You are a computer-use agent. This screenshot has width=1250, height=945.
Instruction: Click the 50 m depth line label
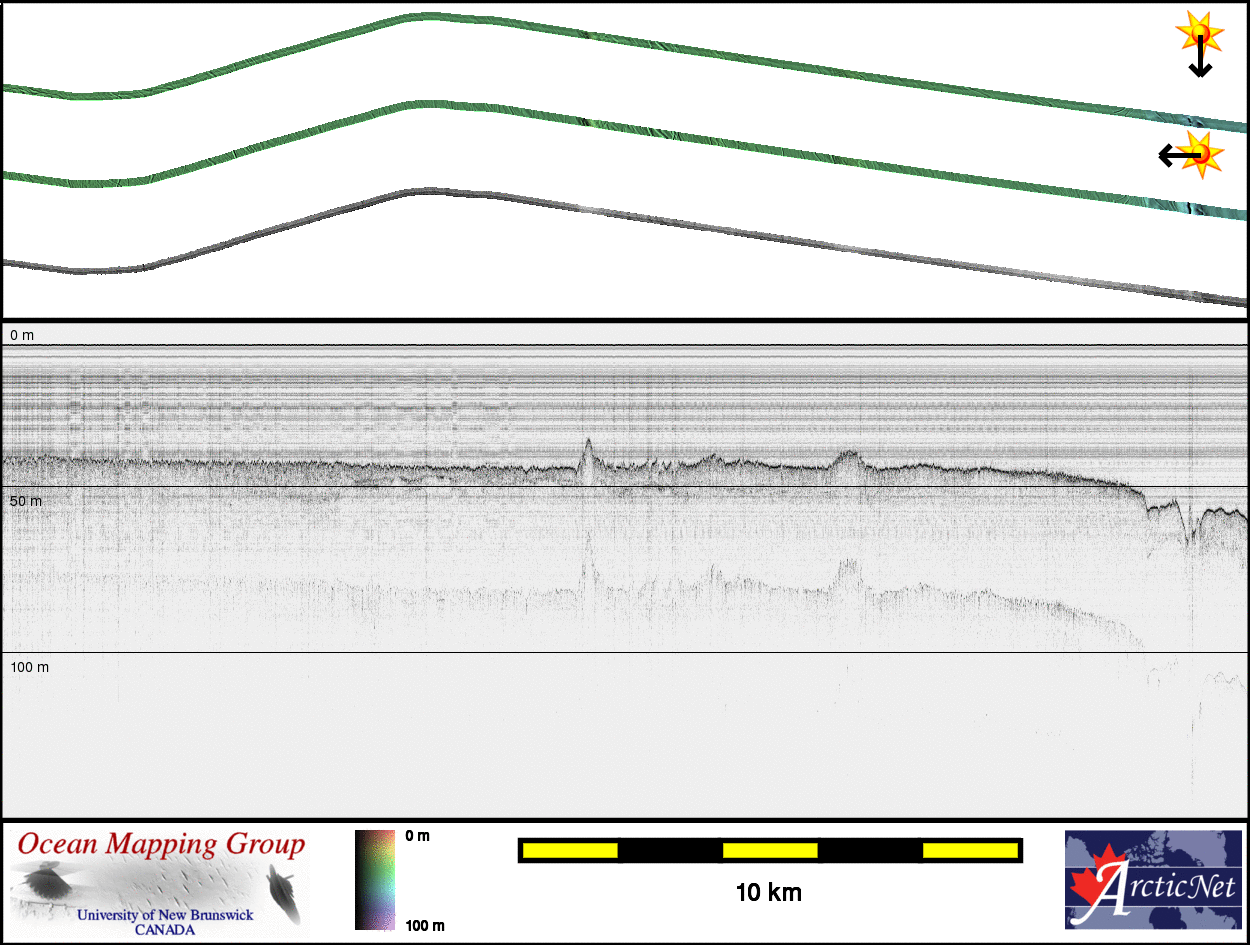tap(26, 500)
